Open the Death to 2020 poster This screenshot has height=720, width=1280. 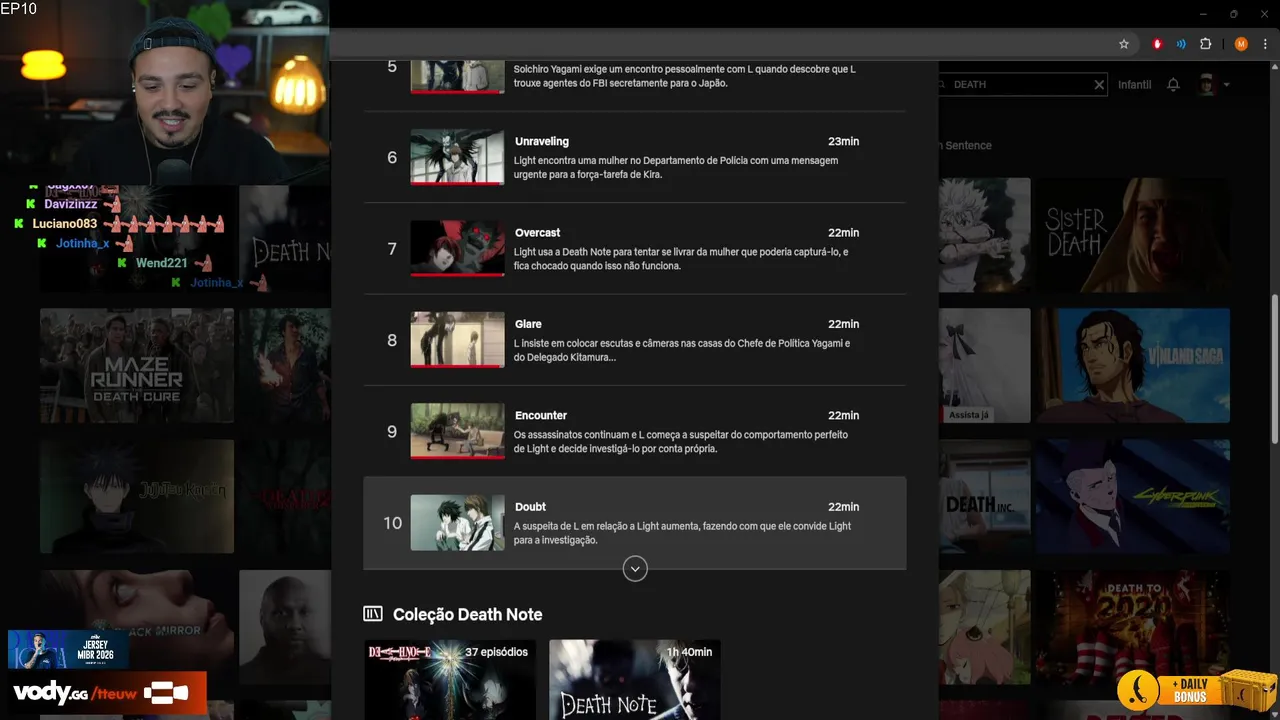(x=1132, y=627)
